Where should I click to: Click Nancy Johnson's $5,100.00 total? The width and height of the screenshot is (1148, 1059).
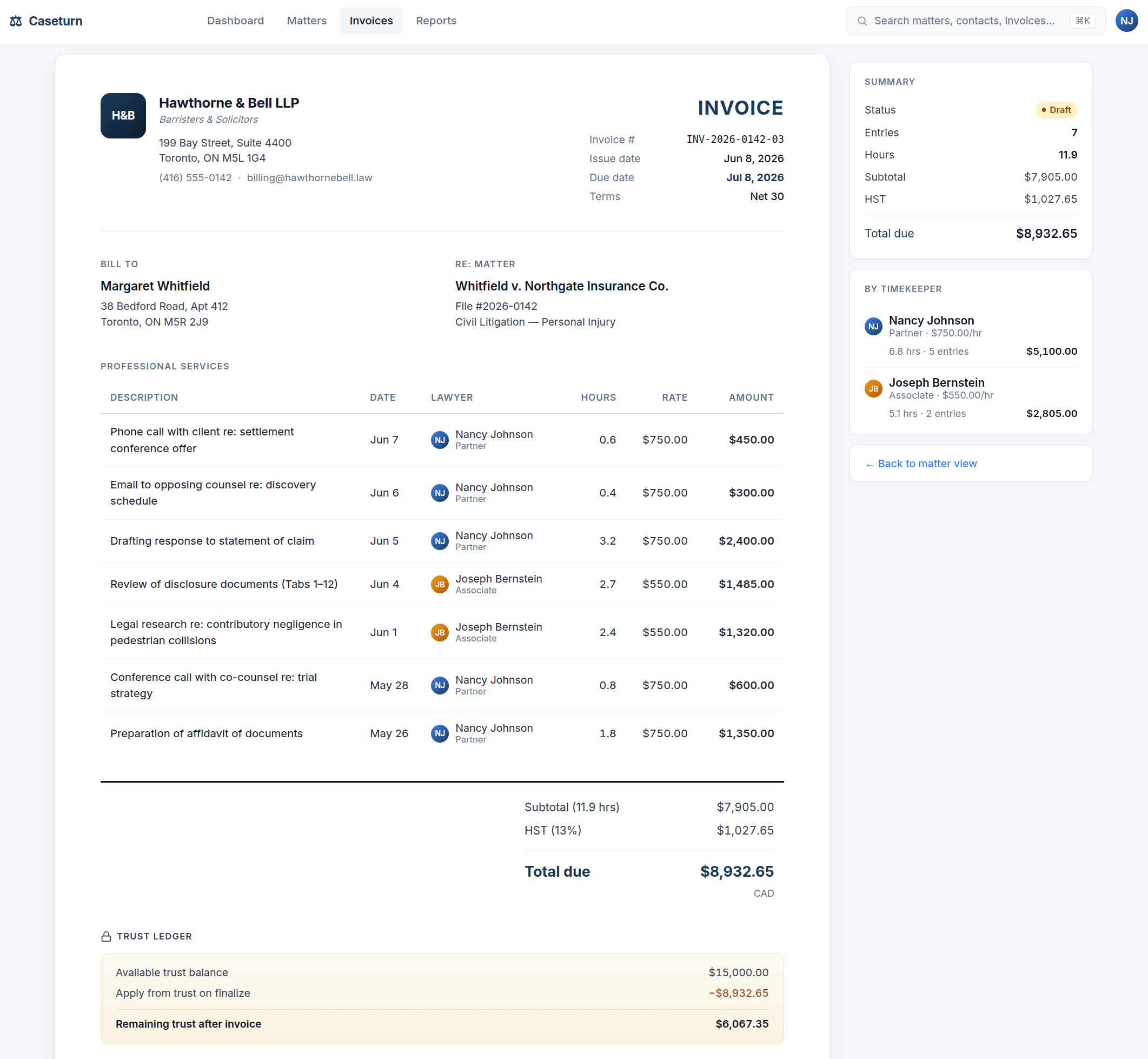(x=1051, y=351)
